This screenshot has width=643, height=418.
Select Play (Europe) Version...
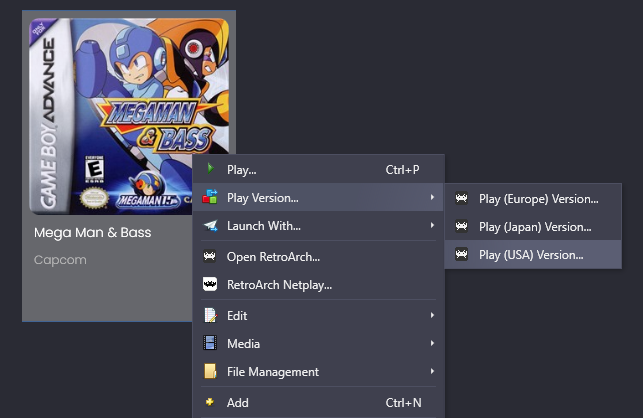coord(533,199)
